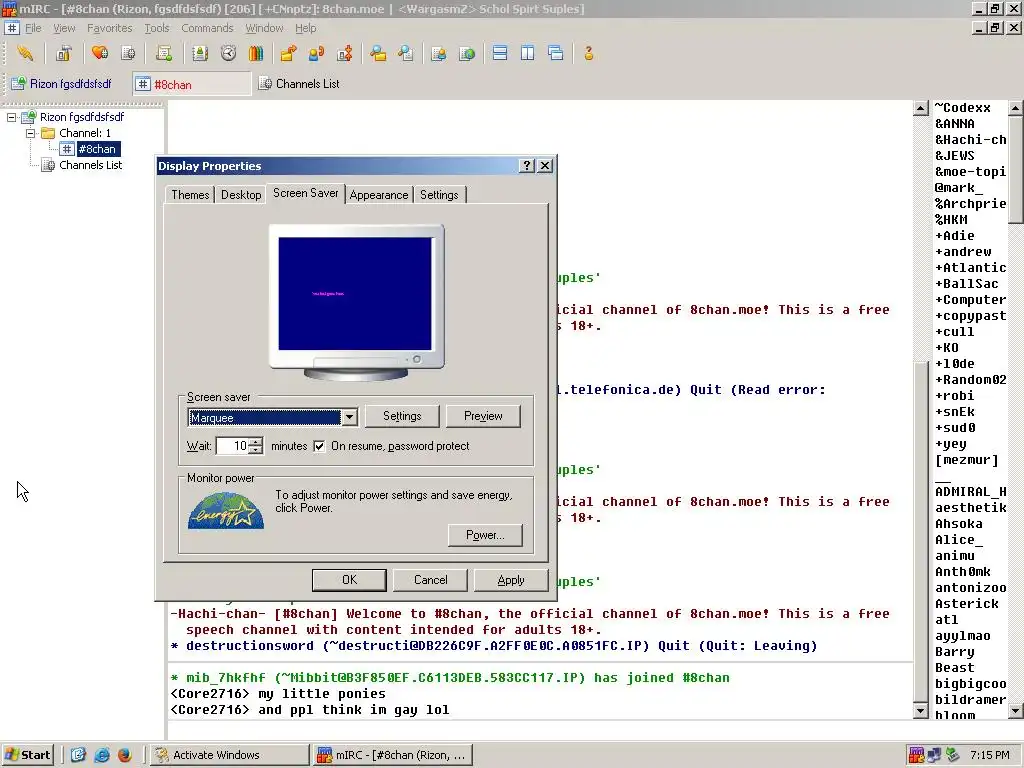Click the mIRC Connect lightning toolbar icon
The image size is (1024, 768).
pos(25,54)
